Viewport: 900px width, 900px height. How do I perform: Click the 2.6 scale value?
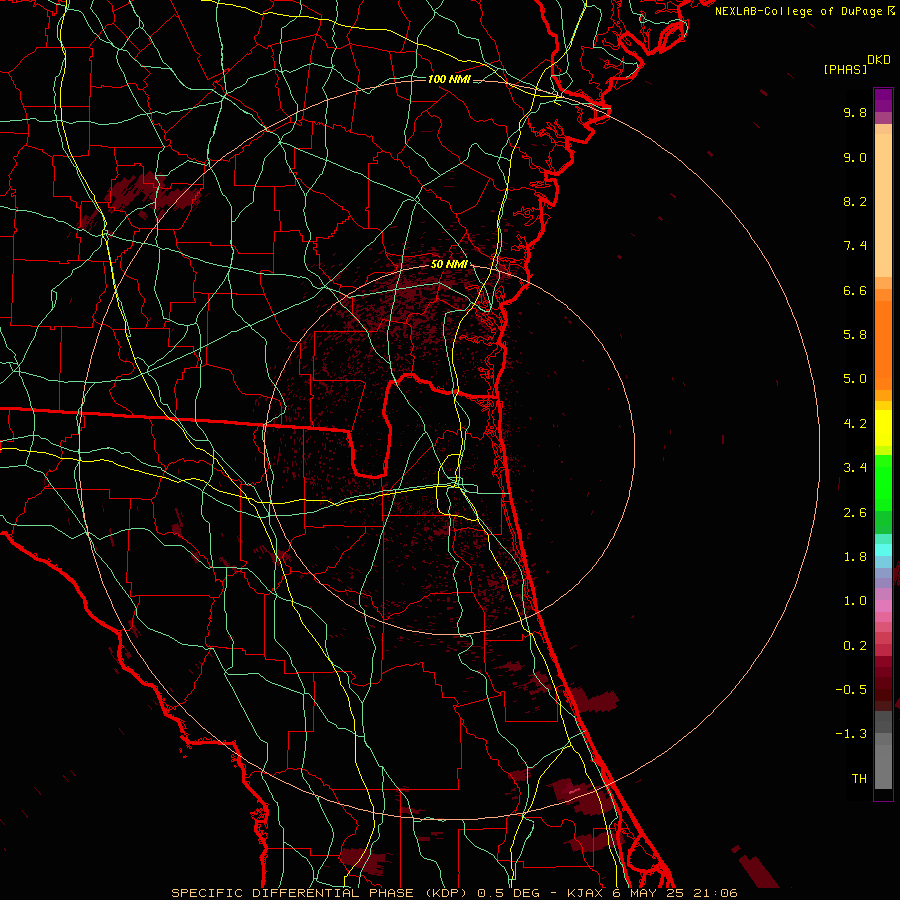click(855, 513)
